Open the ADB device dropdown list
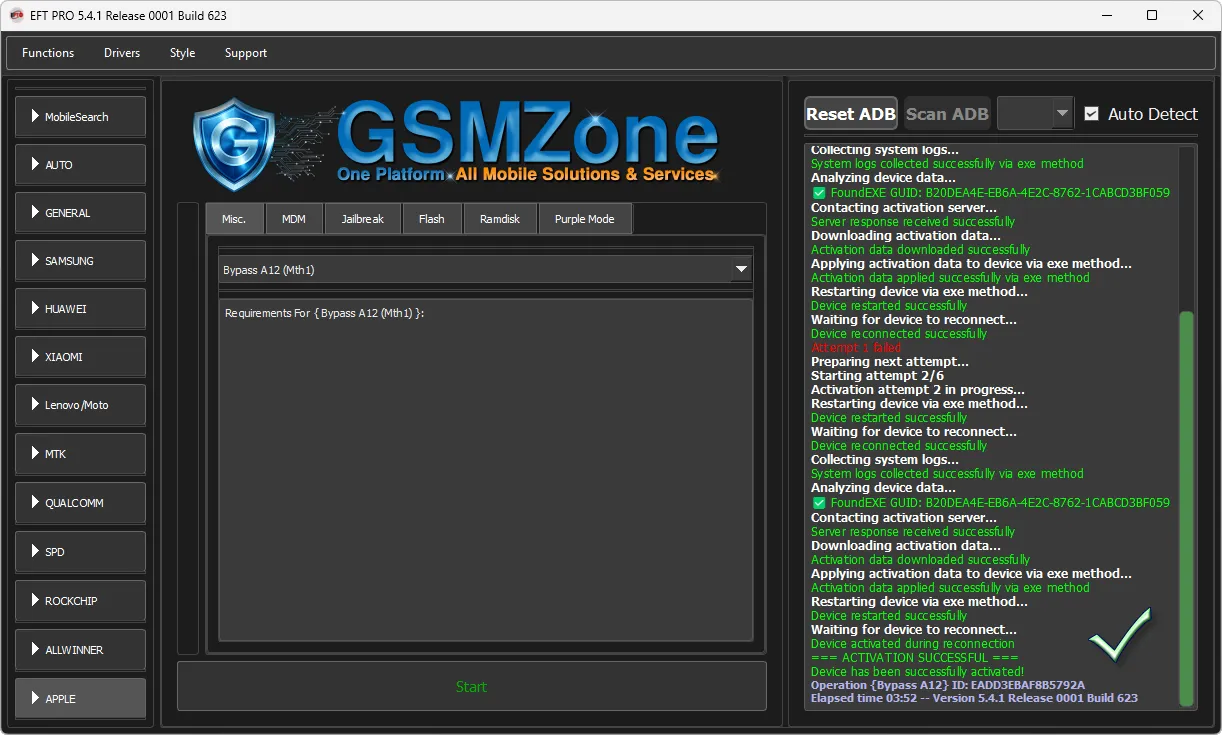 (1062, 114)
